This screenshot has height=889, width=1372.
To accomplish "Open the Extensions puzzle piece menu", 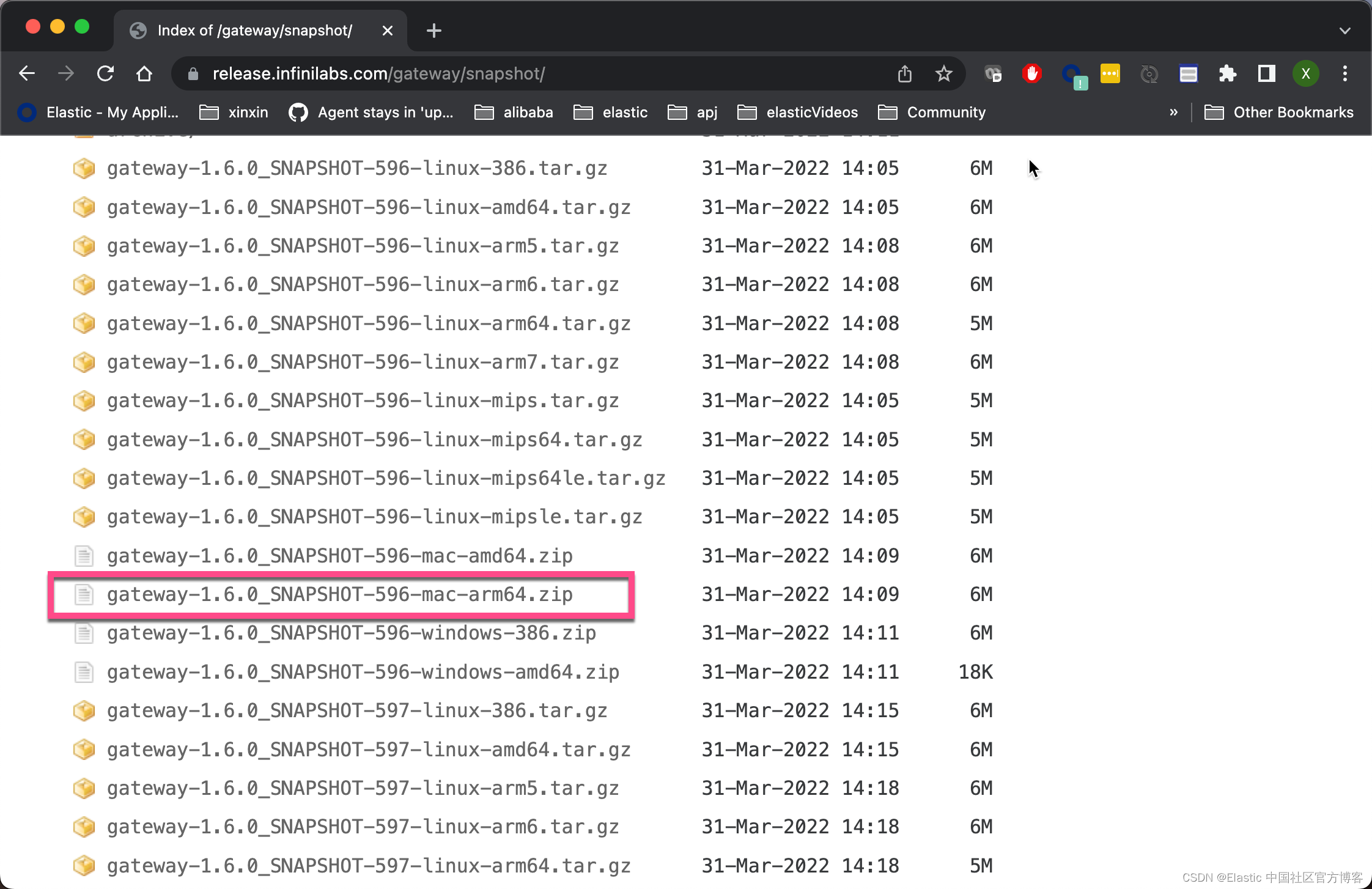I will pyautogui.click(x=1227, y=74).
